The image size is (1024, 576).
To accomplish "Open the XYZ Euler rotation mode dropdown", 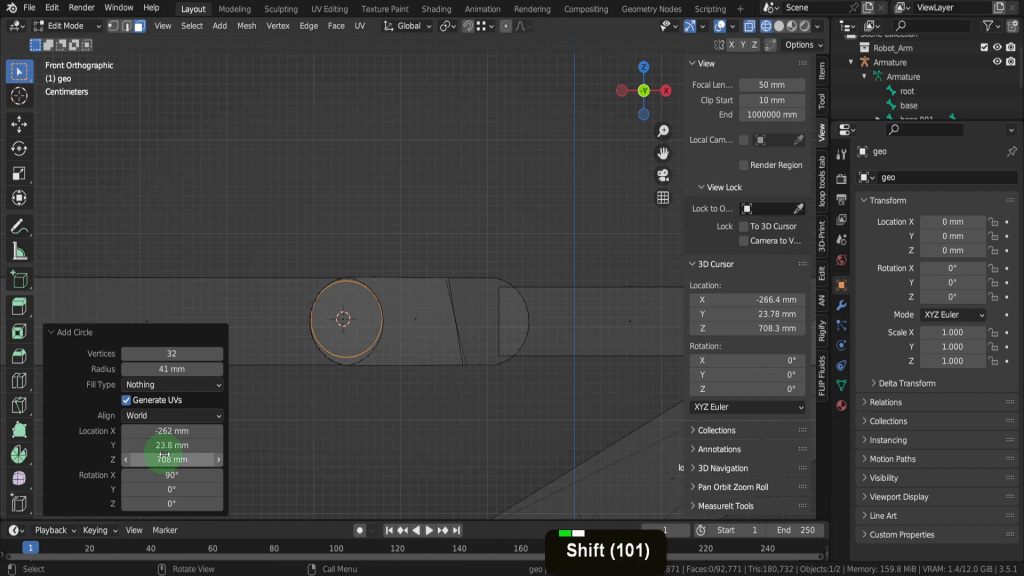I will pos(953,314).
